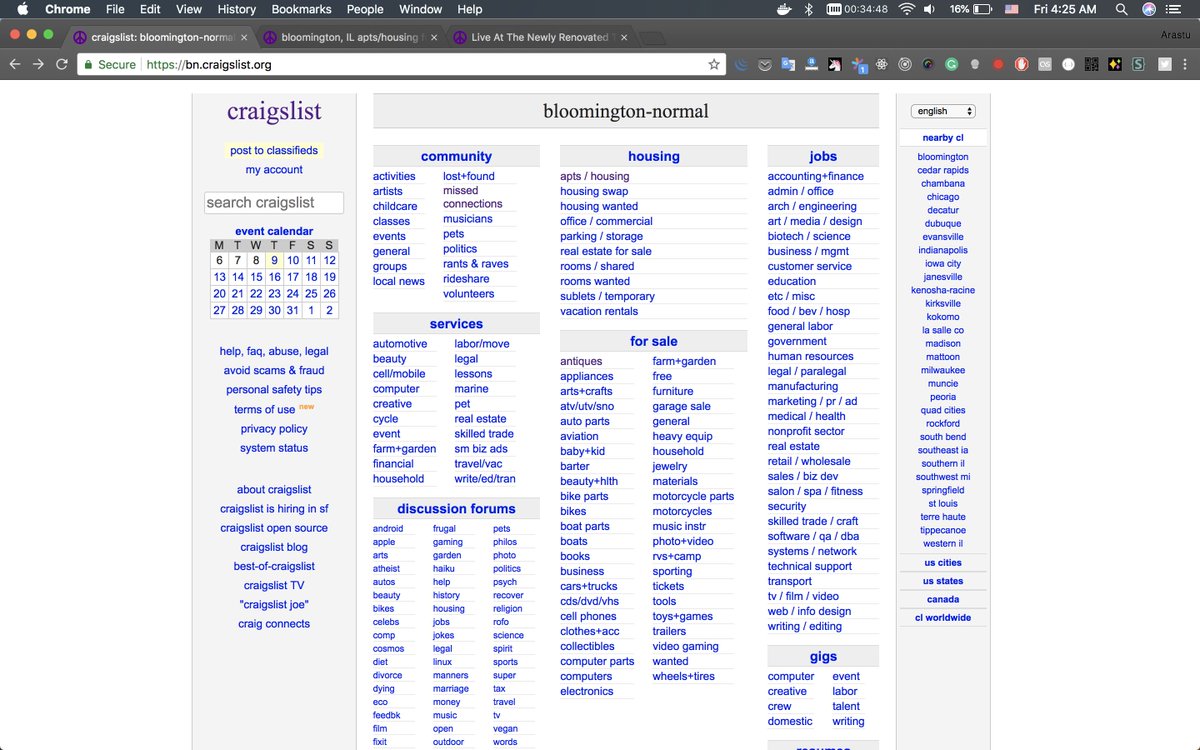Open the Bluetooth status menu

pyautogui.click(x=809, y=9)
